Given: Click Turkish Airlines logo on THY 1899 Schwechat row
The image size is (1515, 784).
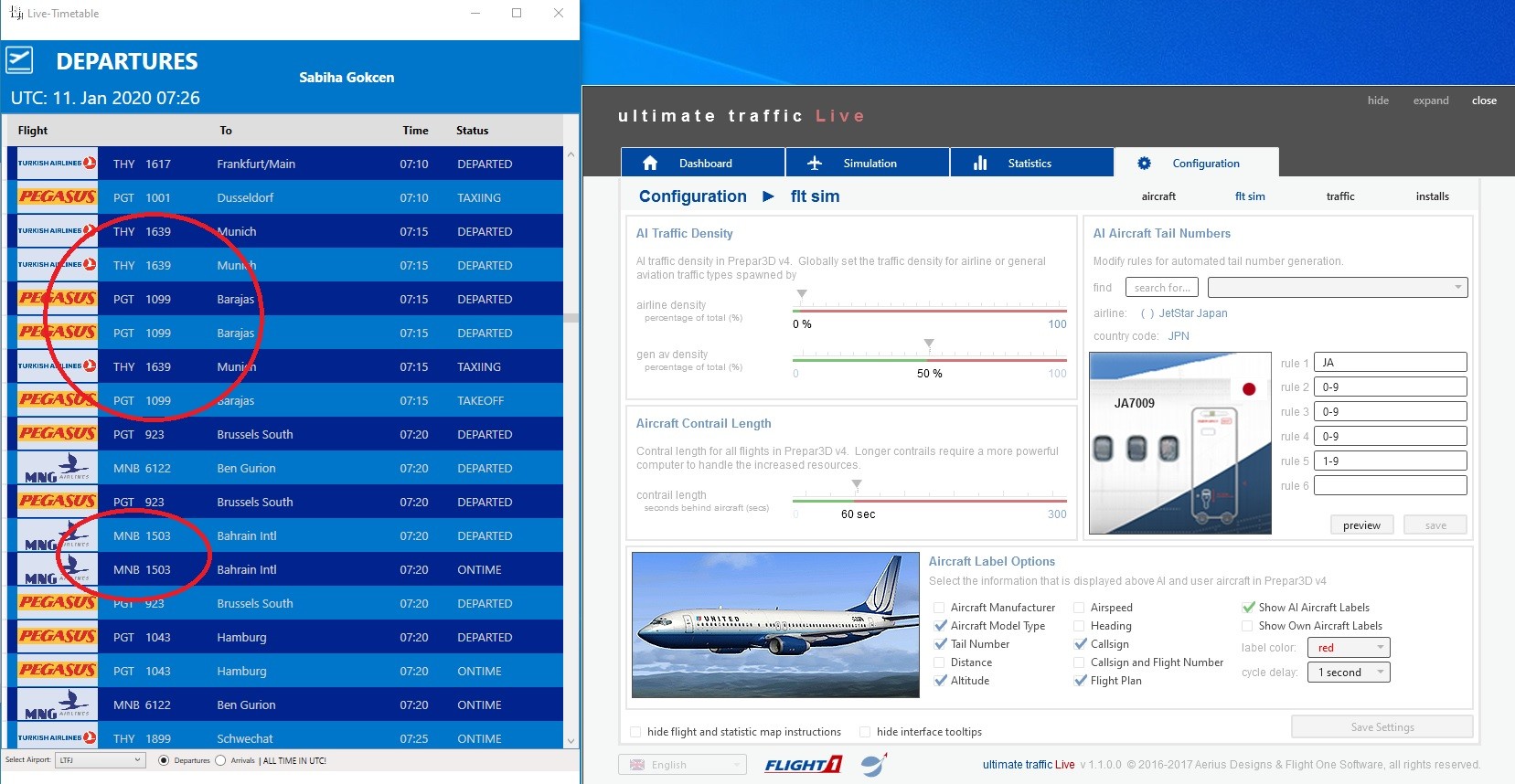Looking at the screenshot, I should [57, 737].
